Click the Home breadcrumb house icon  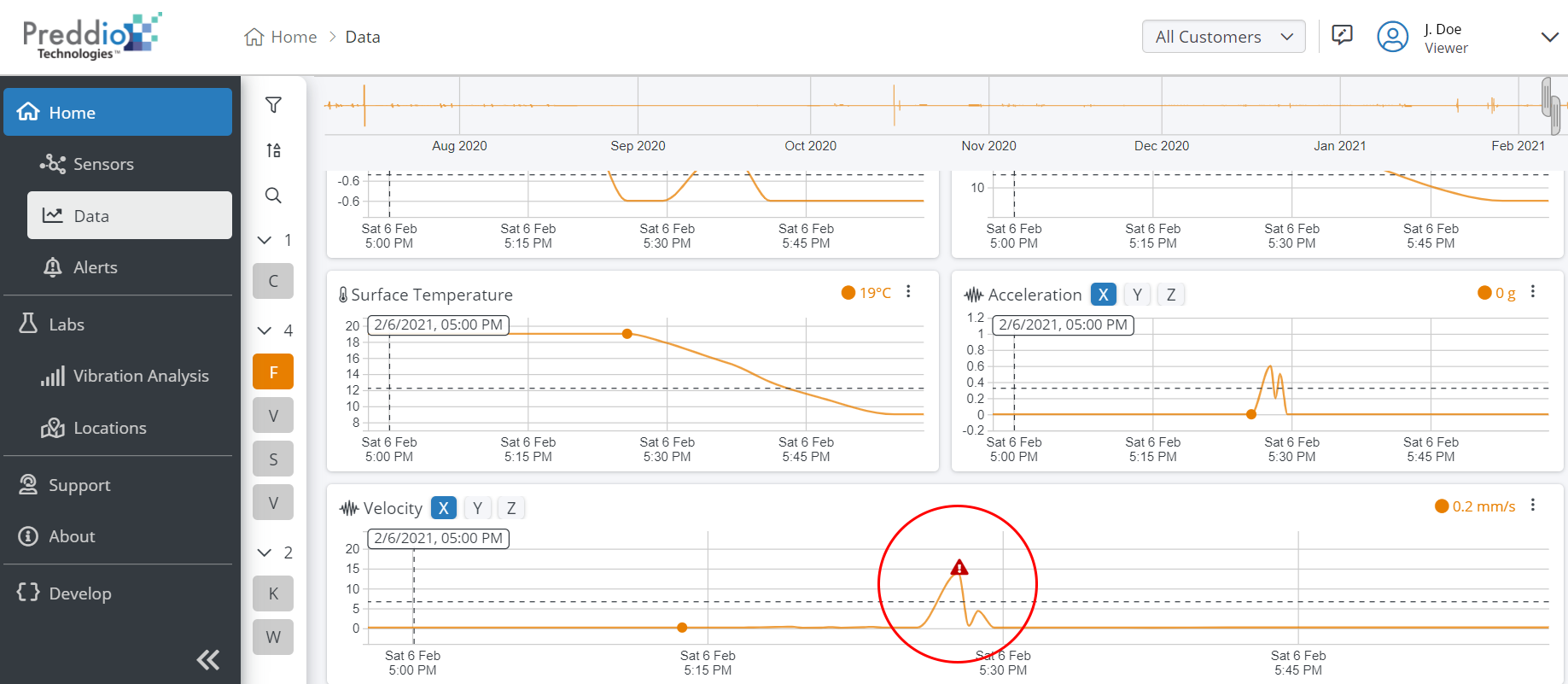pos(254,37)
